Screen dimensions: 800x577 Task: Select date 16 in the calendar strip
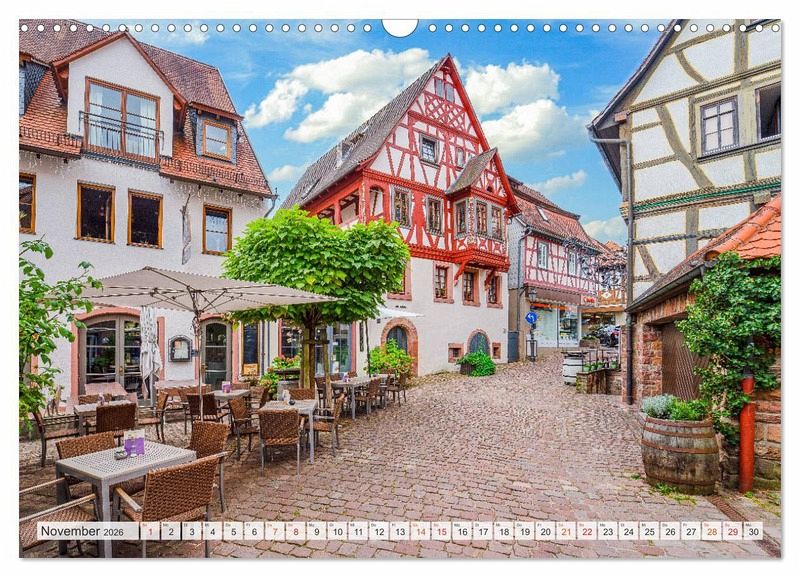coord(462,531)
